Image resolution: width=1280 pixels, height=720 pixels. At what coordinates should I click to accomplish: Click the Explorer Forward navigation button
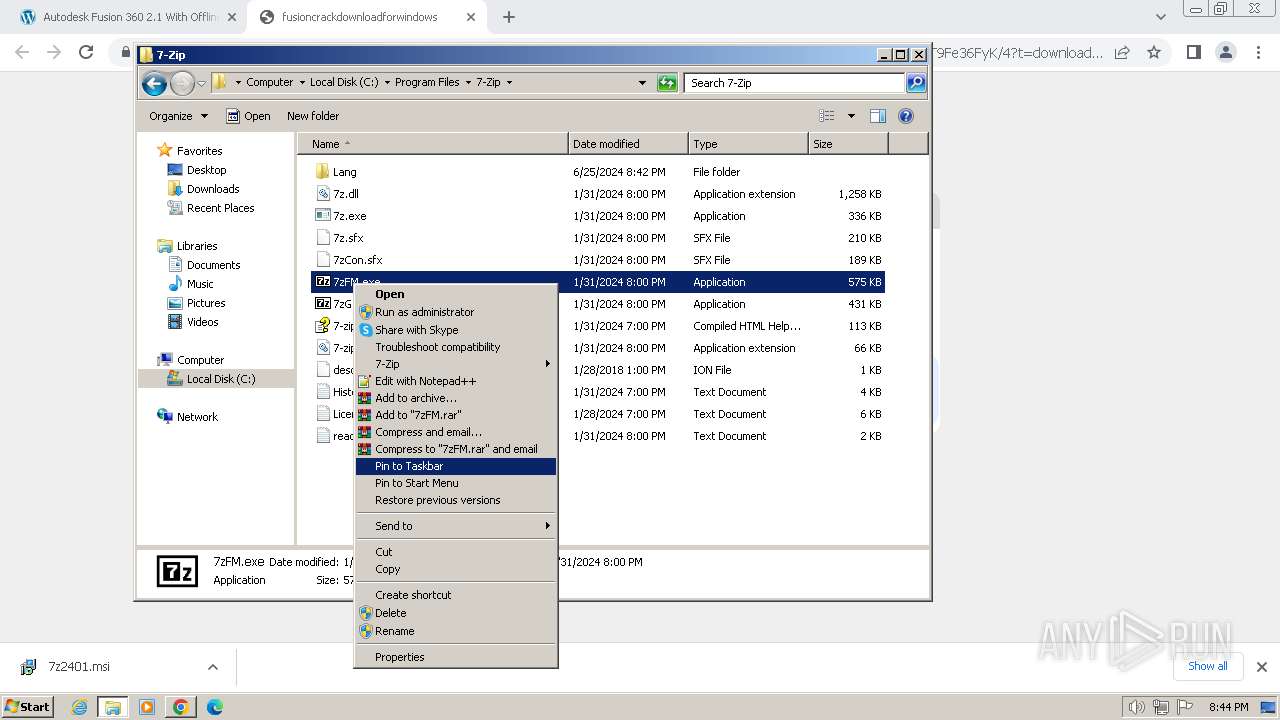point(182,83)
